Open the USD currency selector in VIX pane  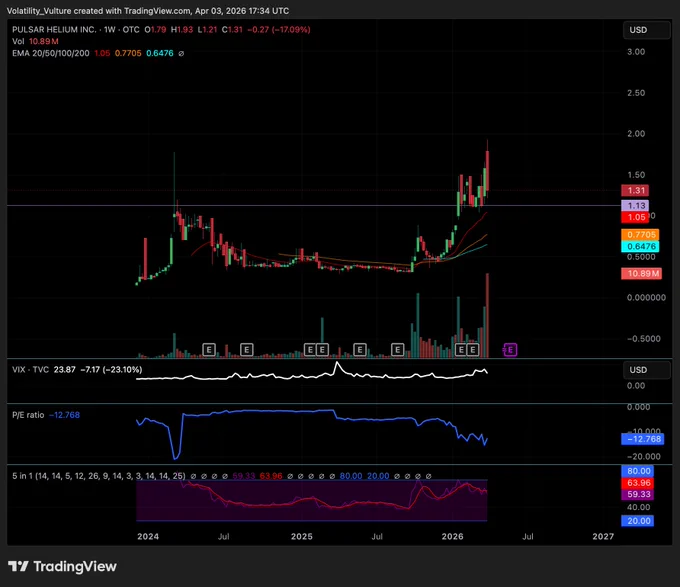[x=646, y=370]
